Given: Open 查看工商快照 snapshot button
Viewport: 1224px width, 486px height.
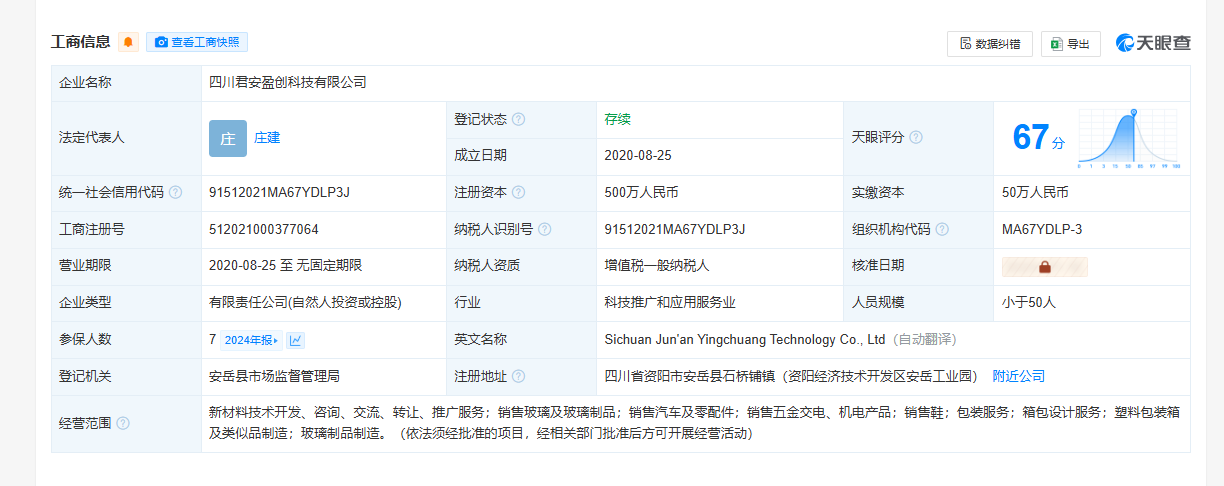Looking at the screenshot, I should (197, 42).
